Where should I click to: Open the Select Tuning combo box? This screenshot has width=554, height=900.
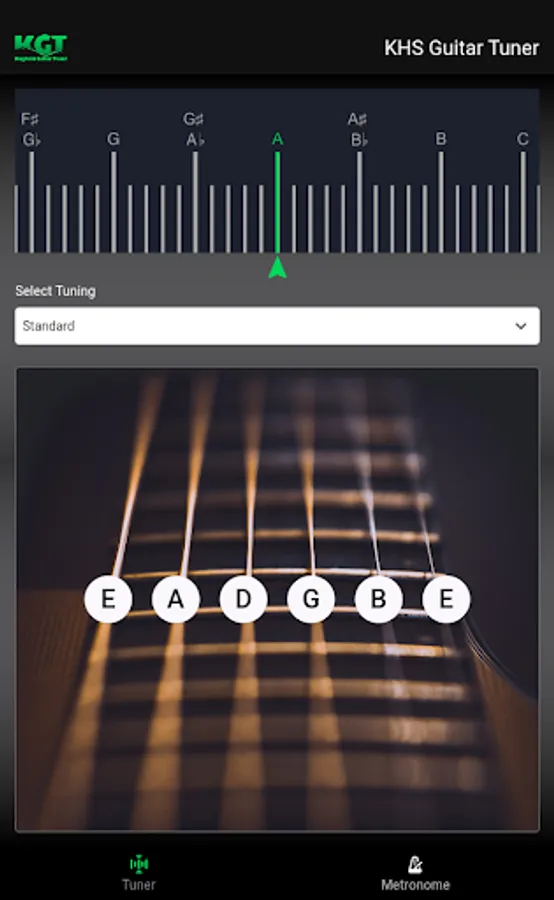point(277,326)
